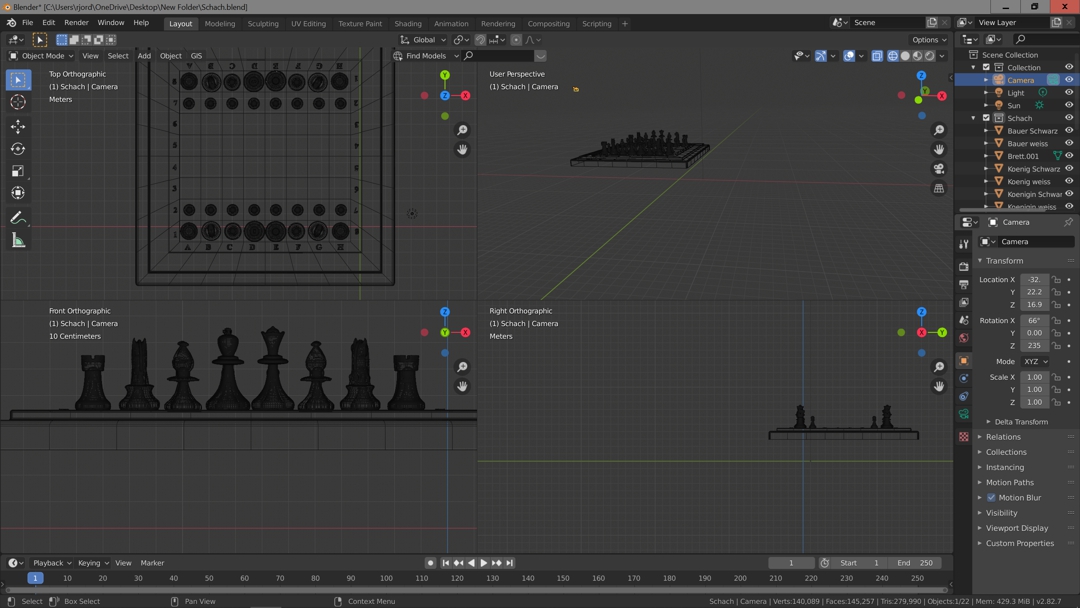1080x608 pixels.
Task: Open the Render menu
Action: click(x=76, y=23)
